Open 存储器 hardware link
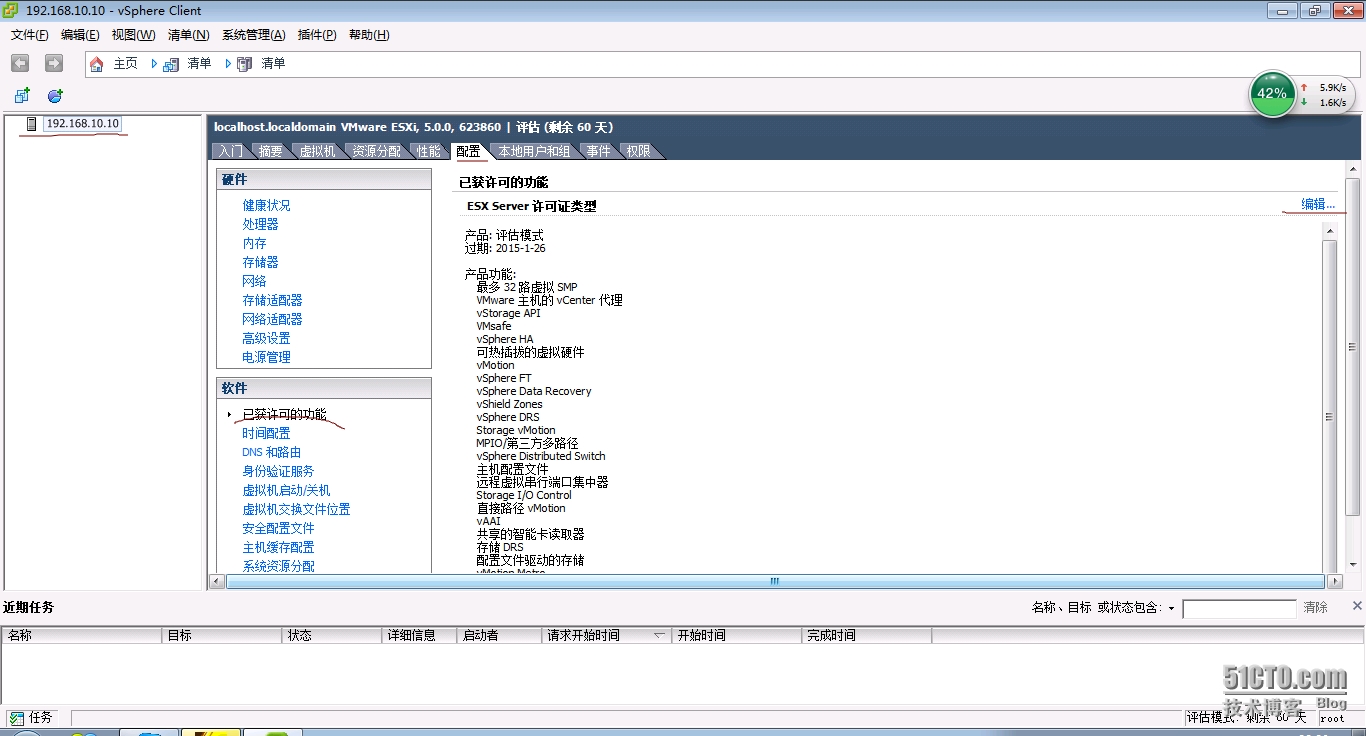The width and height of the screenshot is (1366, 736). click(x=260, y=262)
